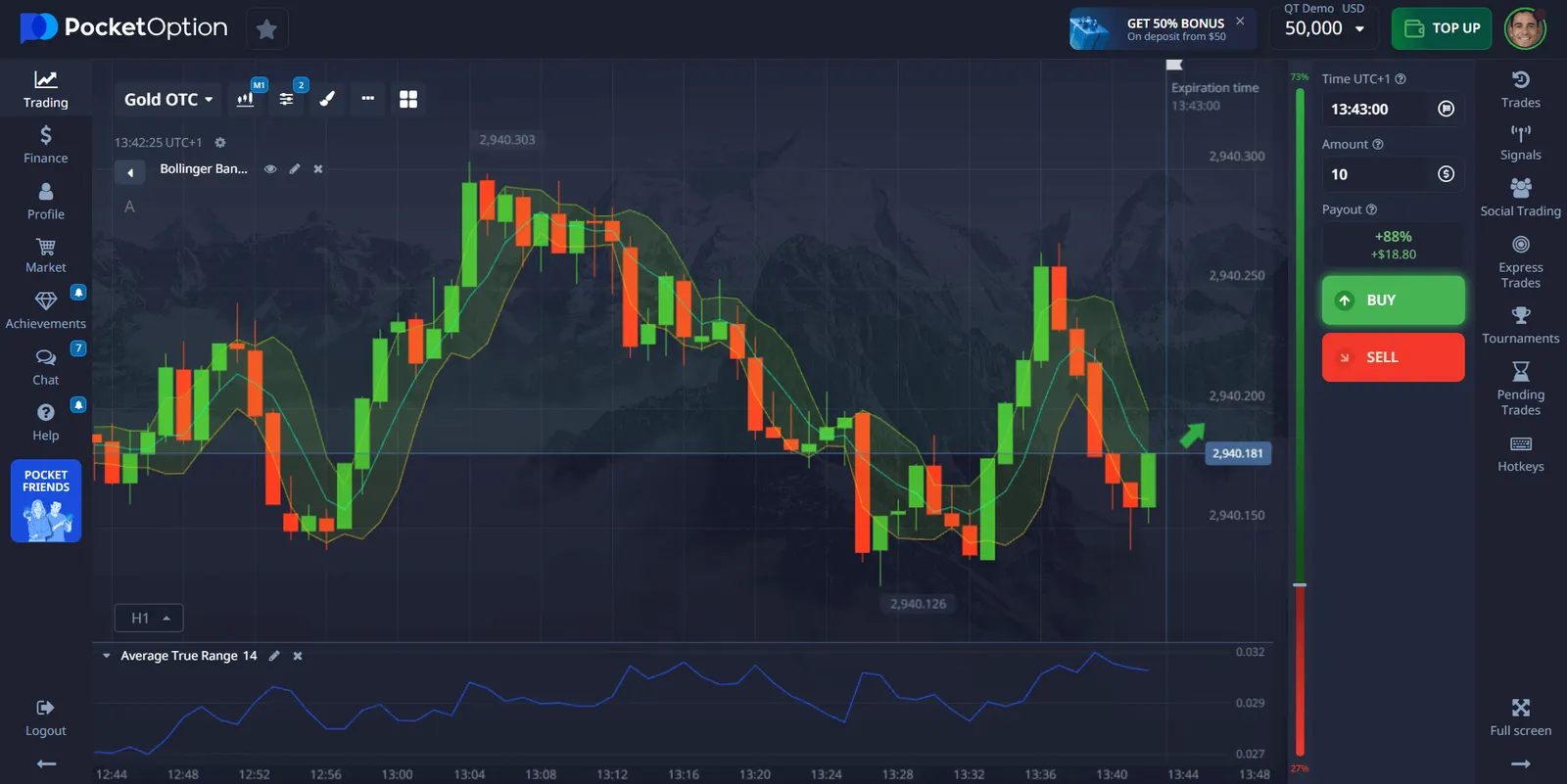Open Gold OTC asset dropdown
1567x784 pixels.
point(168,99)
